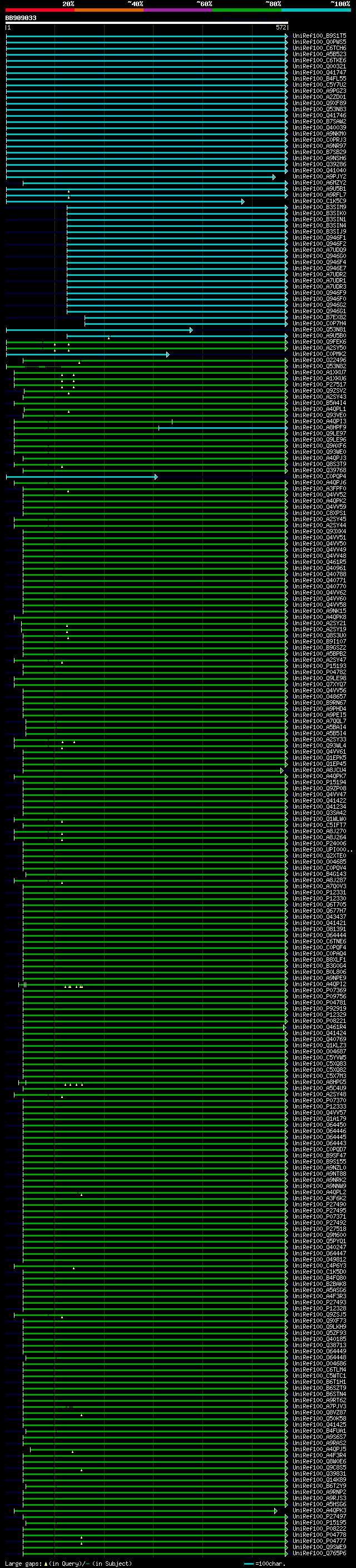Click the UniRef100_P12328 label

pyautogui.click(x=319, y=1309)
